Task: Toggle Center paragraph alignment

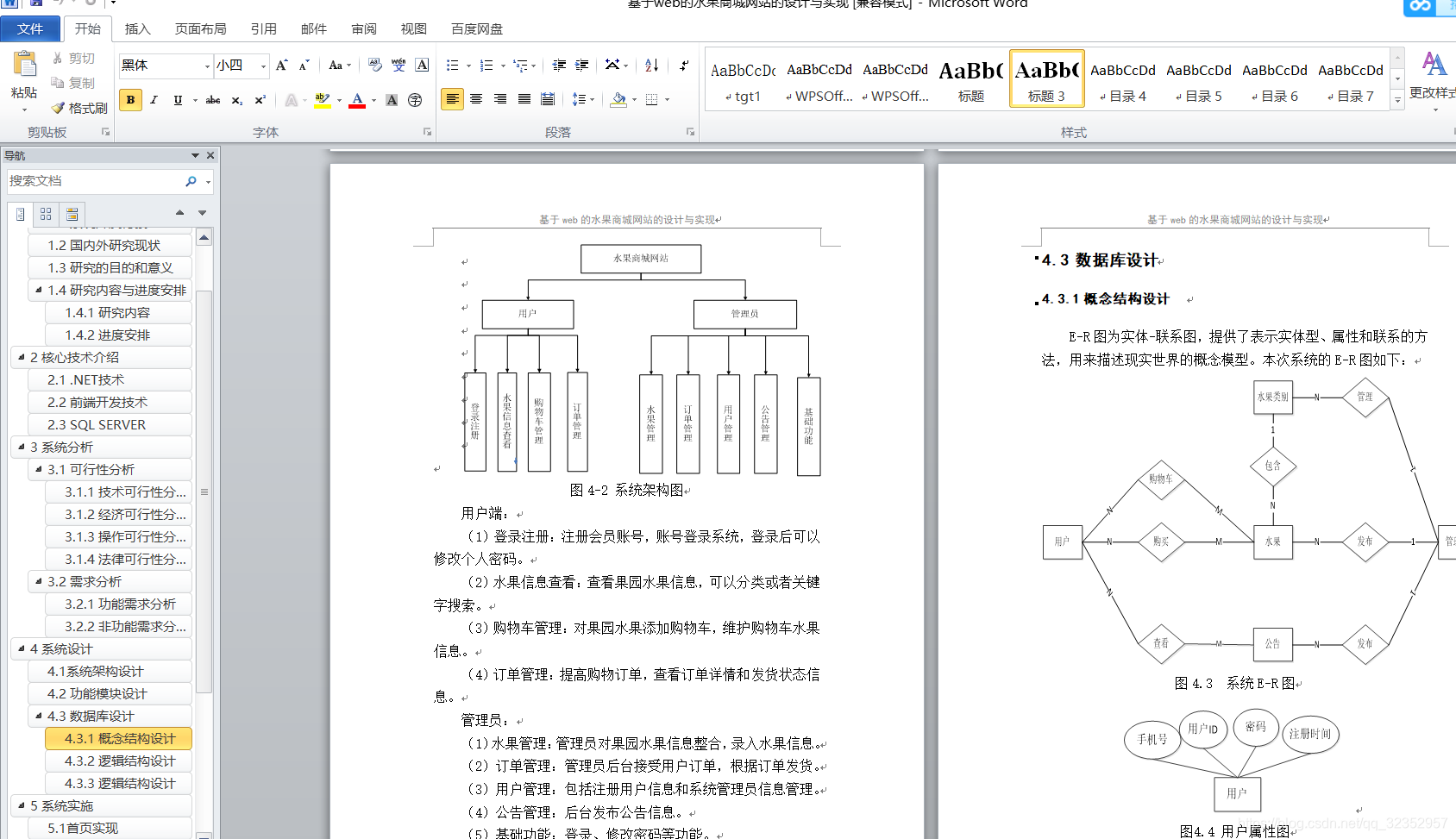Action: (x=476, y=100)
